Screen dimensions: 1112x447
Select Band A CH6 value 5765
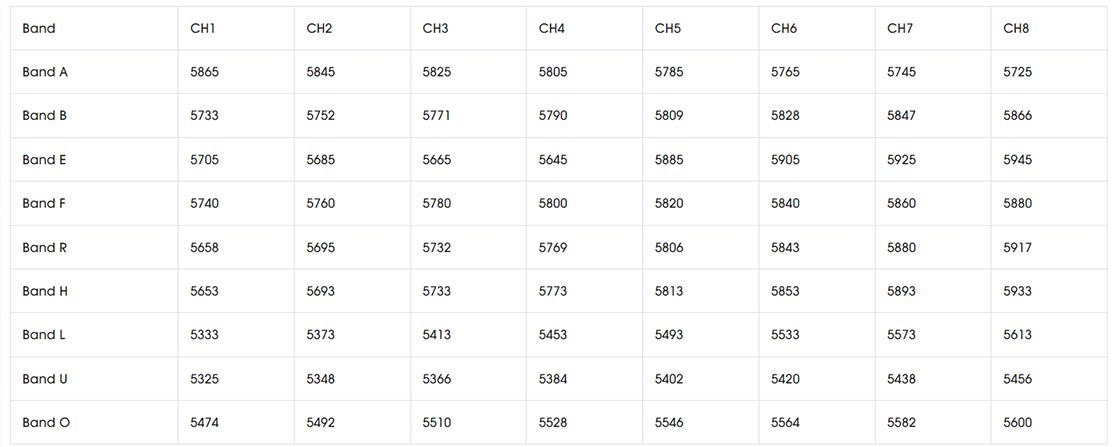785,72
